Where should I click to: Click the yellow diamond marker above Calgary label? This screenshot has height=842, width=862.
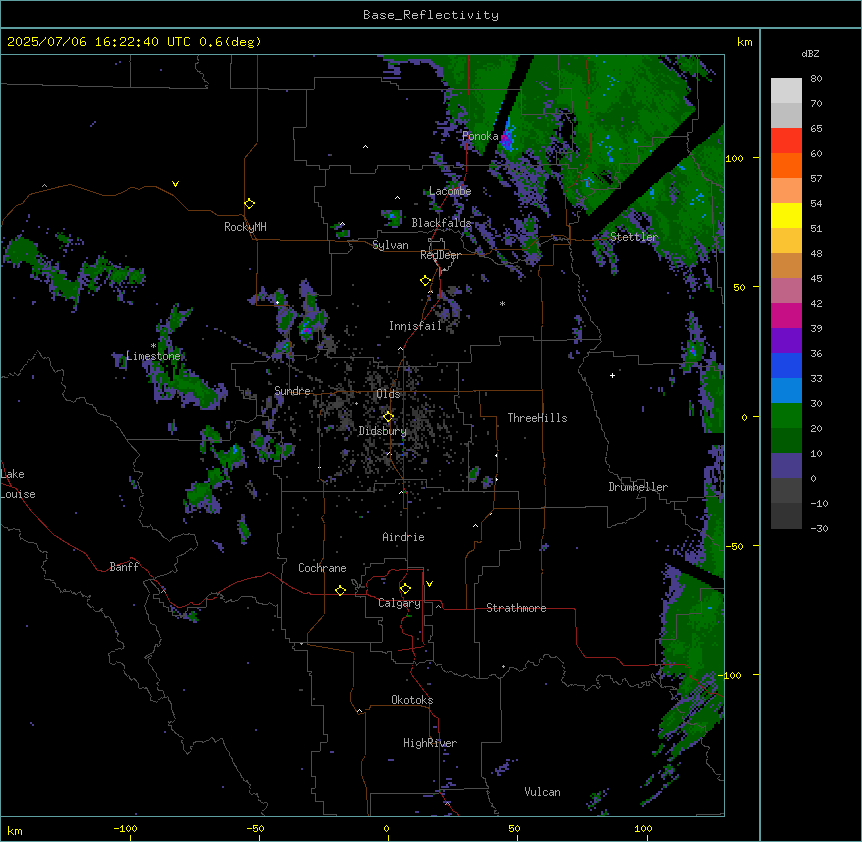[406, 589]
